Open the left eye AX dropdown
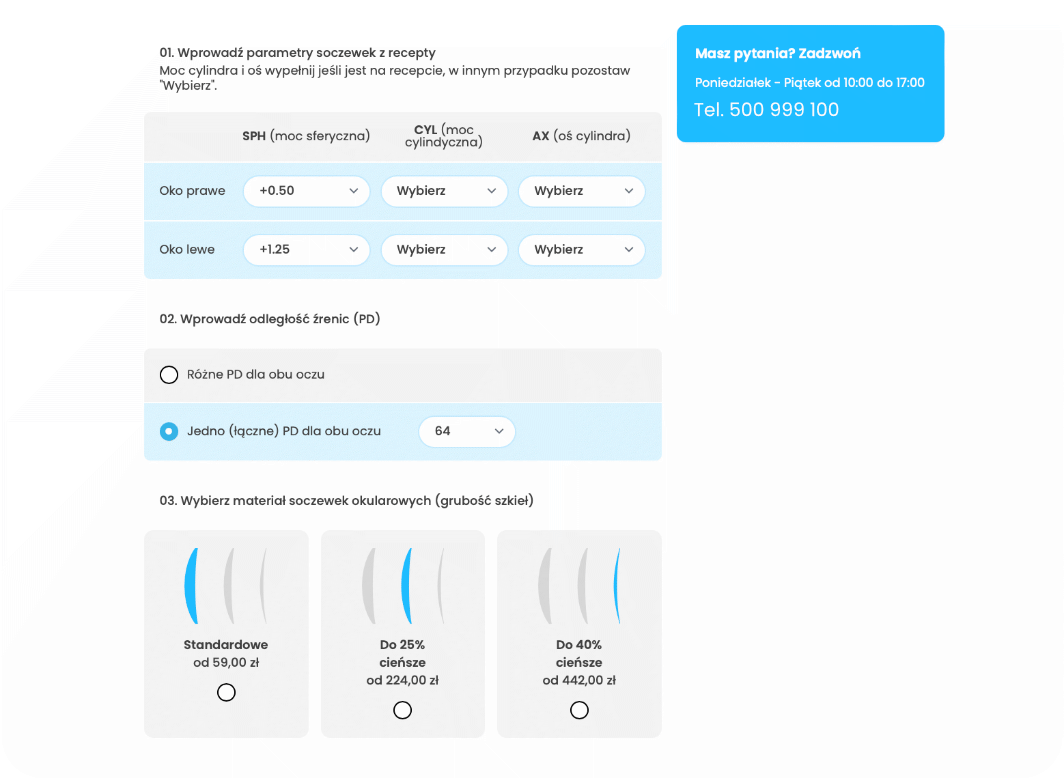 (x=581, y=250)
